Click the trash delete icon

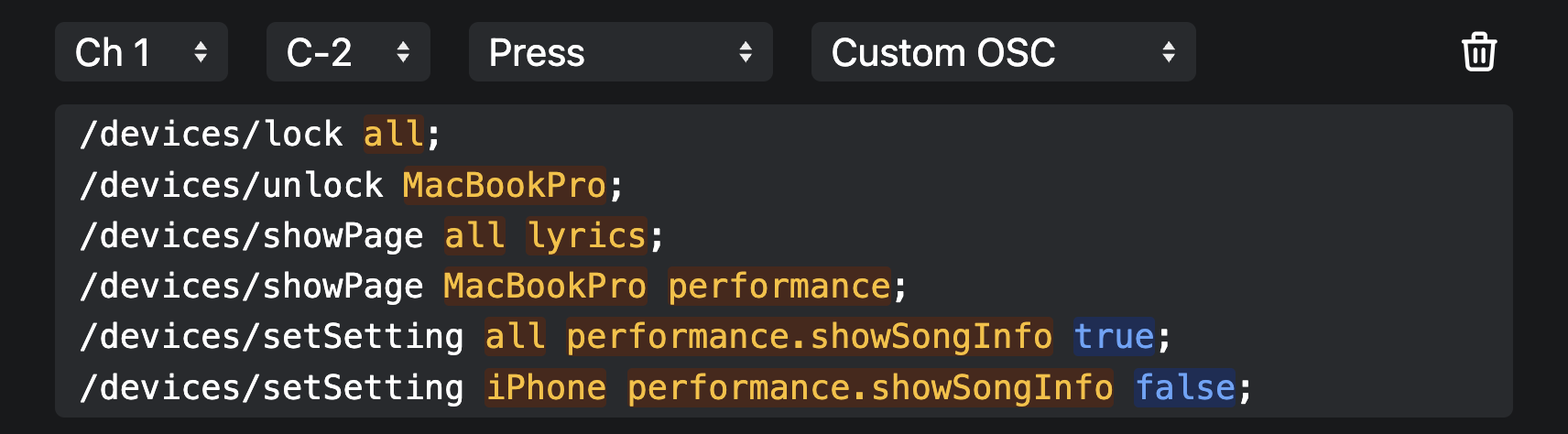point(1478,52)
